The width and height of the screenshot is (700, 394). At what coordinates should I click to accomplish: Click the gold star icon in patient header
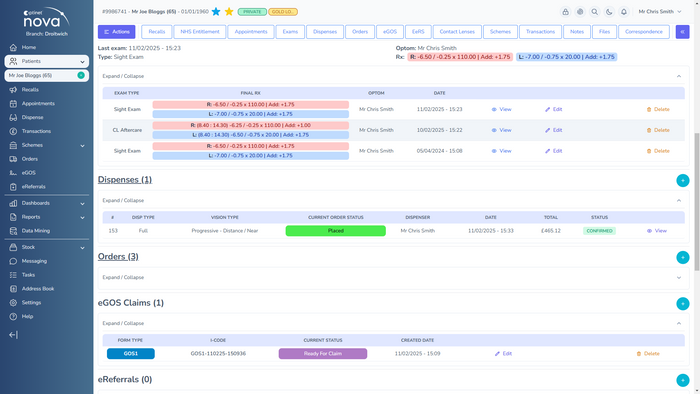[x=229, y=12]
